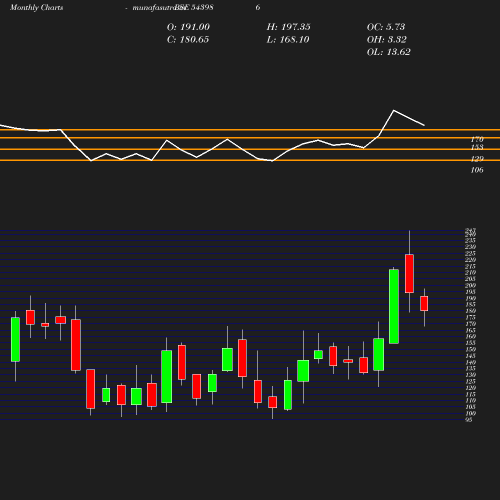500x500 pixels.
Task: Click the "106" label on the upper chart axis
Action: click(477, 170)
